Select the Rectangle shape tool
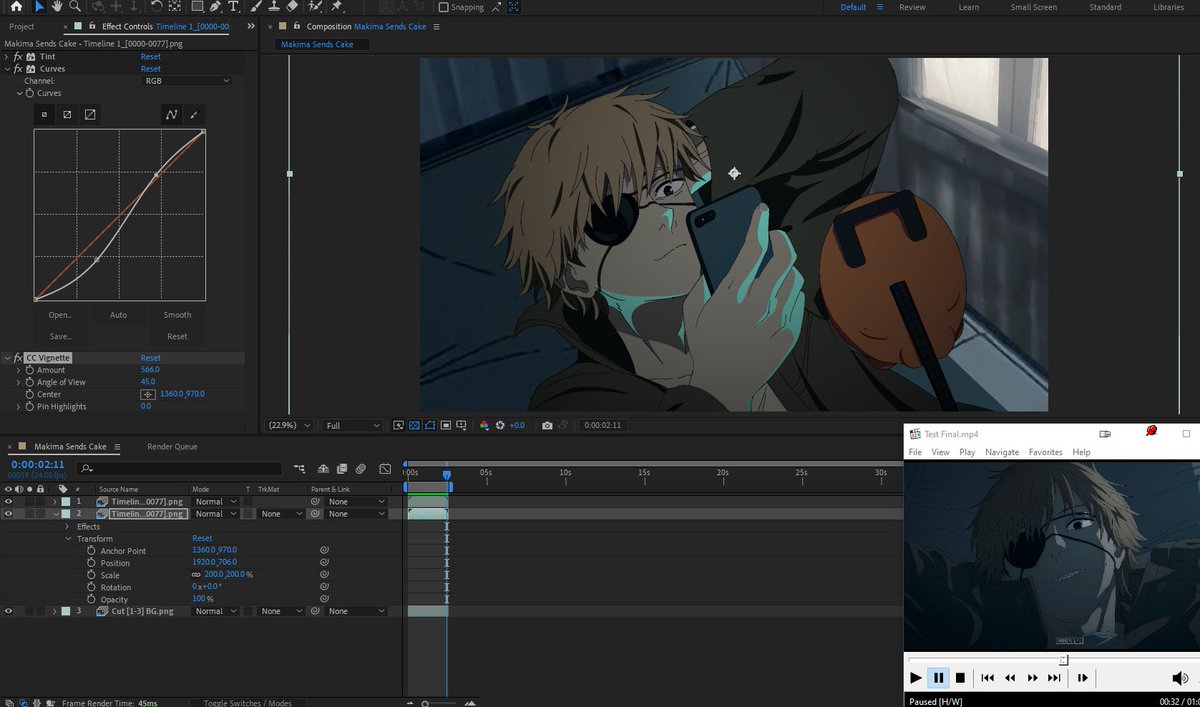The image size is (1200, 707). coord(198,6)
